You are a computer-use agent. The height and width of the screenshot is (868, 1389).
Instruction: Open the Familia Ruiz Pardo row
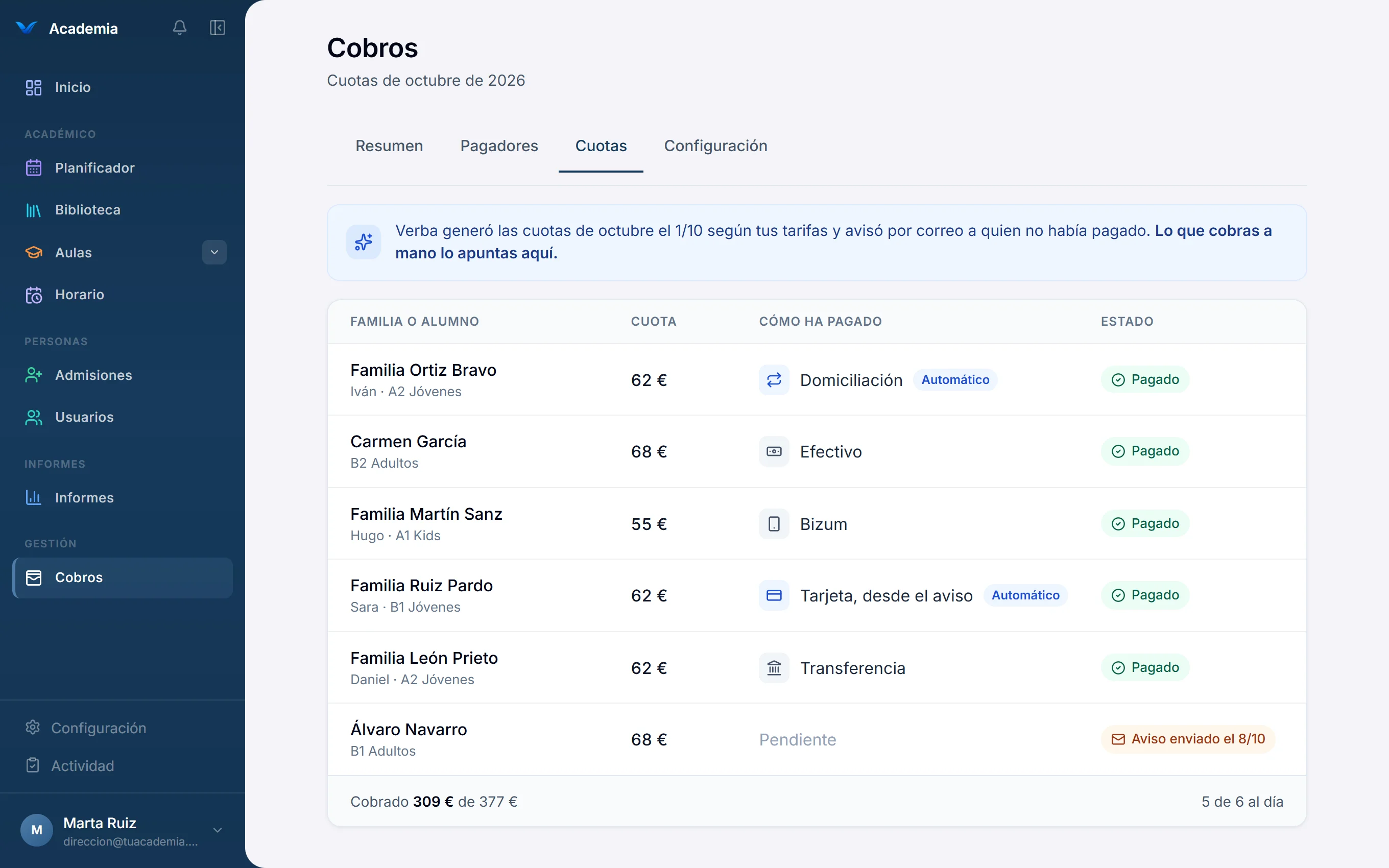point(816,595)
